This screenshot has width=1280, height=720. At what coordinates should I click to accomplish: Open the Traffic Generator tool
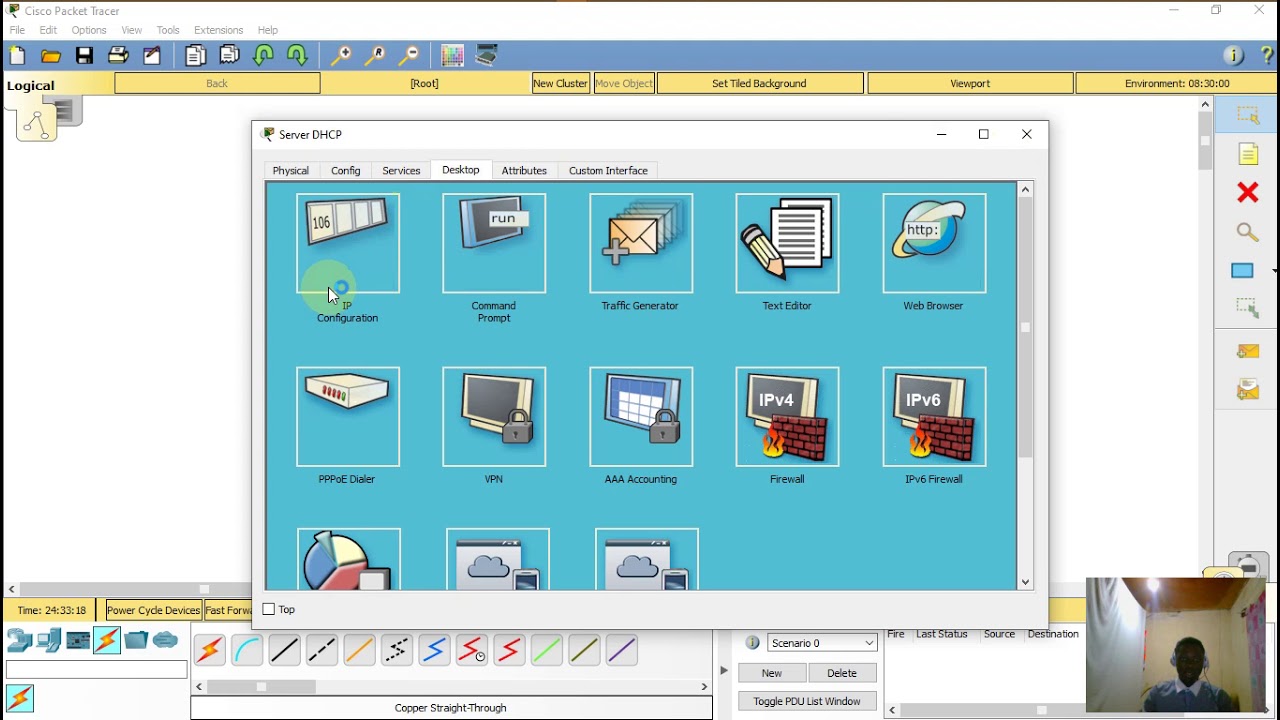(x=641, y=244)
